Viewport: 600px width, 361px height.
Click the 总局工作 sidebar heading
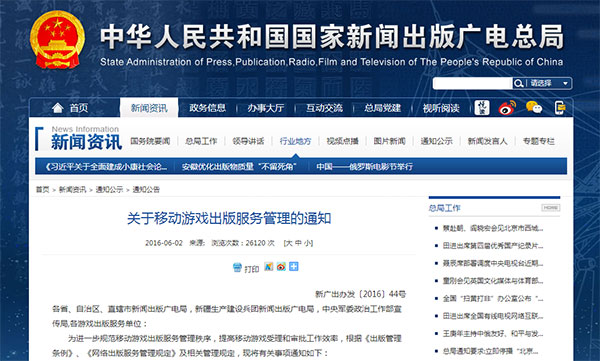445,208
